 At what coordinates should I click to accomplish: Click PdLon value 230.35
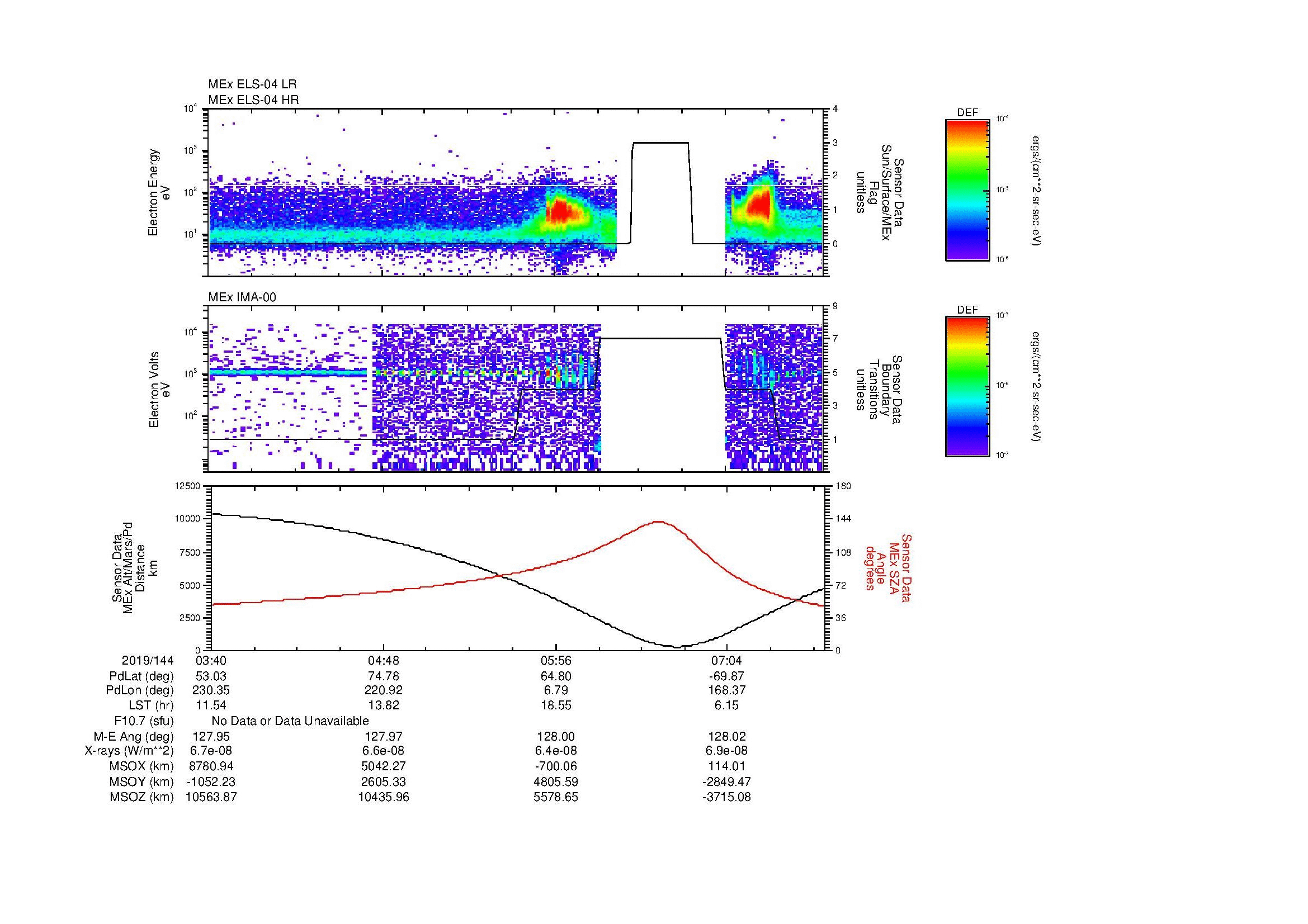tap(211, 690)
